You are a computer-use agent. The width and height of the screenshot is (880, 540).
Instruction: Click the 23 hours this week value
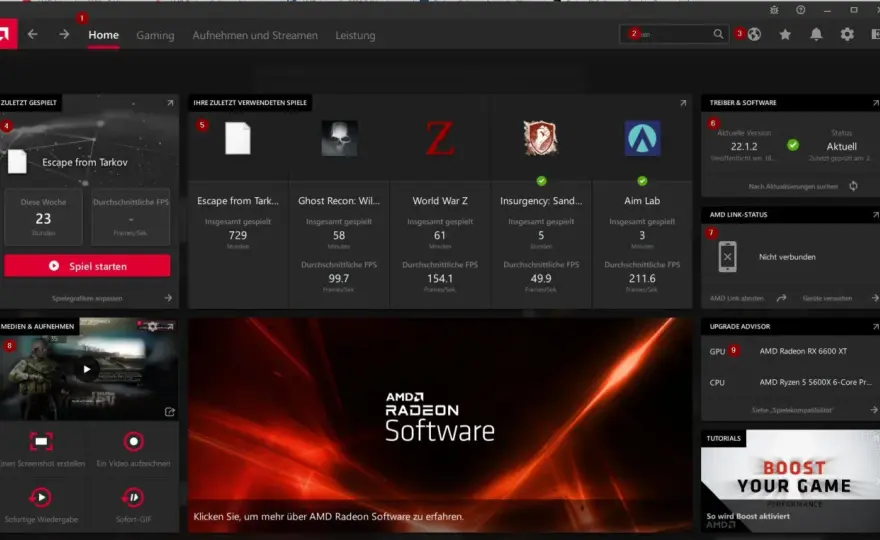click(x=43, y=218)
